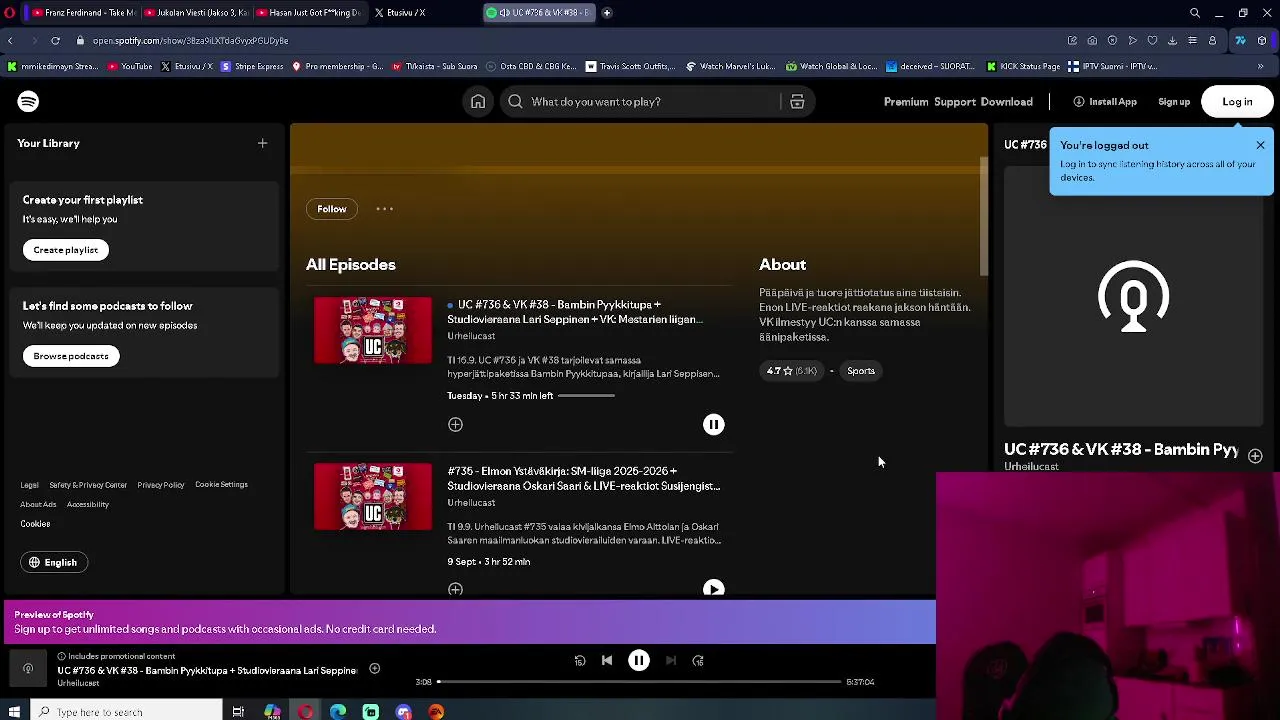Open a new browser tab
This screenshot has height=720, width=1280.
(x=607, y=13)
